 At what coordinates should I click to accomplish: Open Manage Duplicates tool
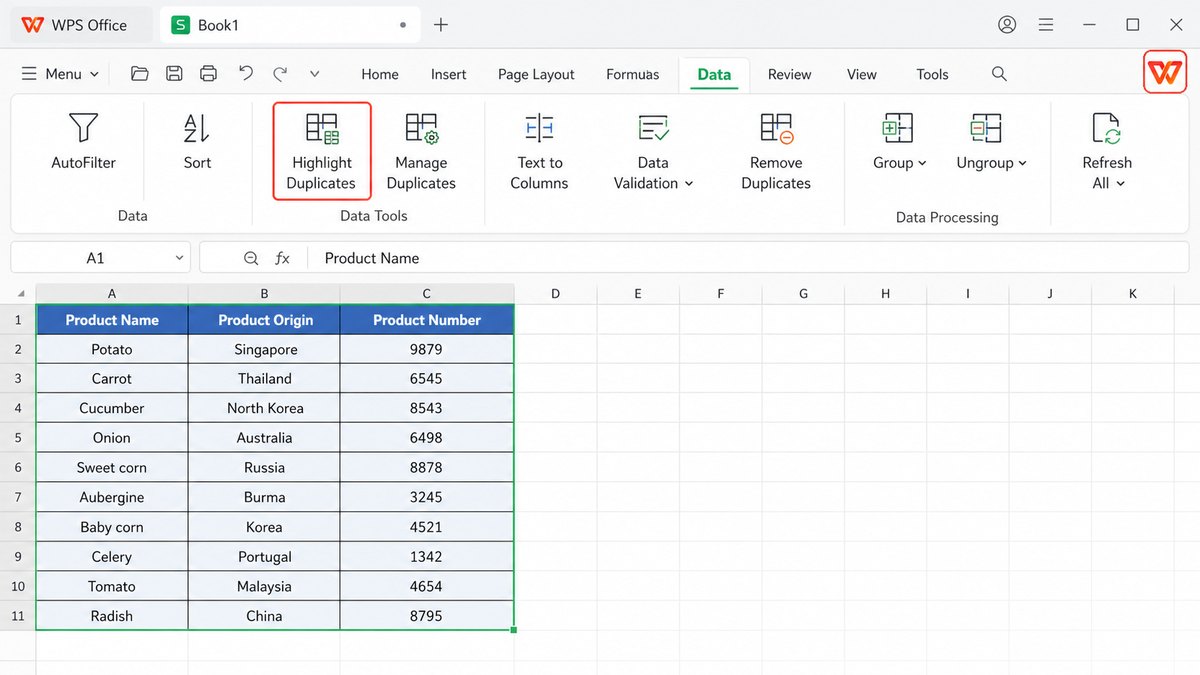[421, 151]
